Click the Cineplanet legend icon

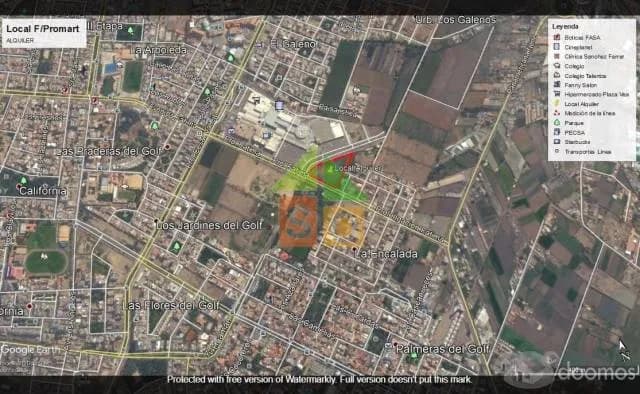(x=557, y=47)
